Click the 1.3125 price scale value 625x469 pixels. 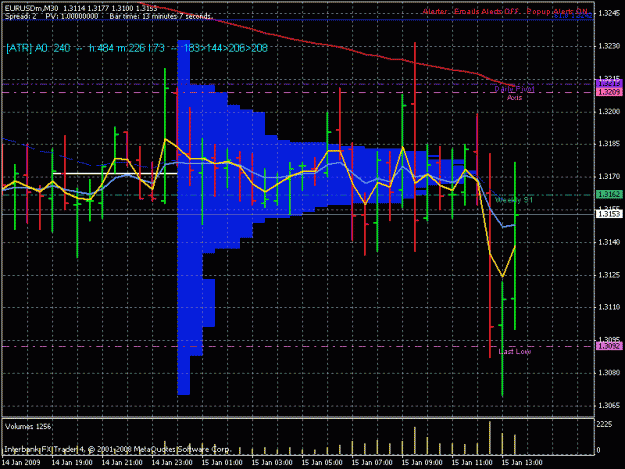[609, 275]
